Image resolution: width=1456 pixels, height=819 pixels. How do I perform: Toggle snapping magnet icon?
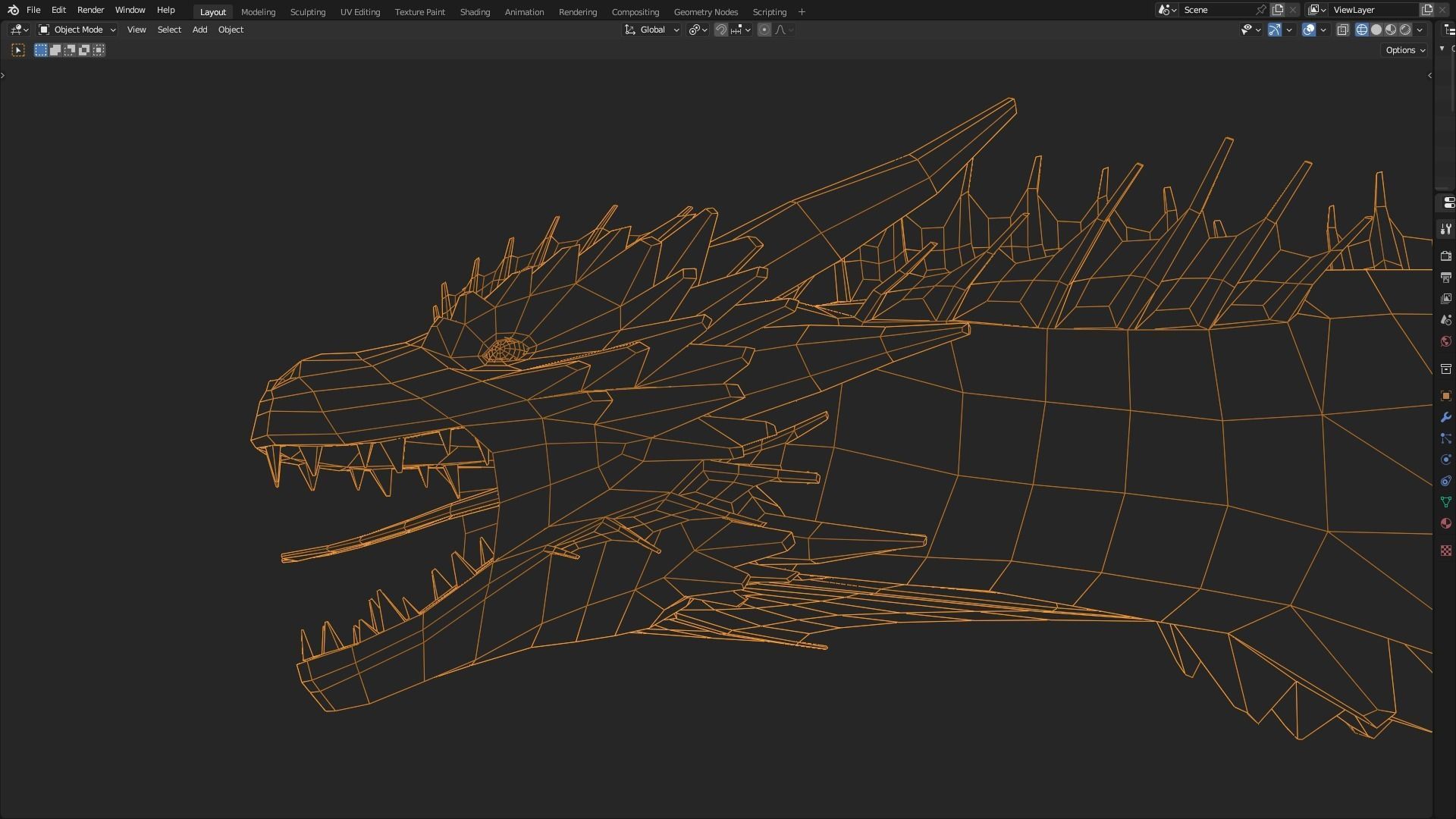click(721, 30)
